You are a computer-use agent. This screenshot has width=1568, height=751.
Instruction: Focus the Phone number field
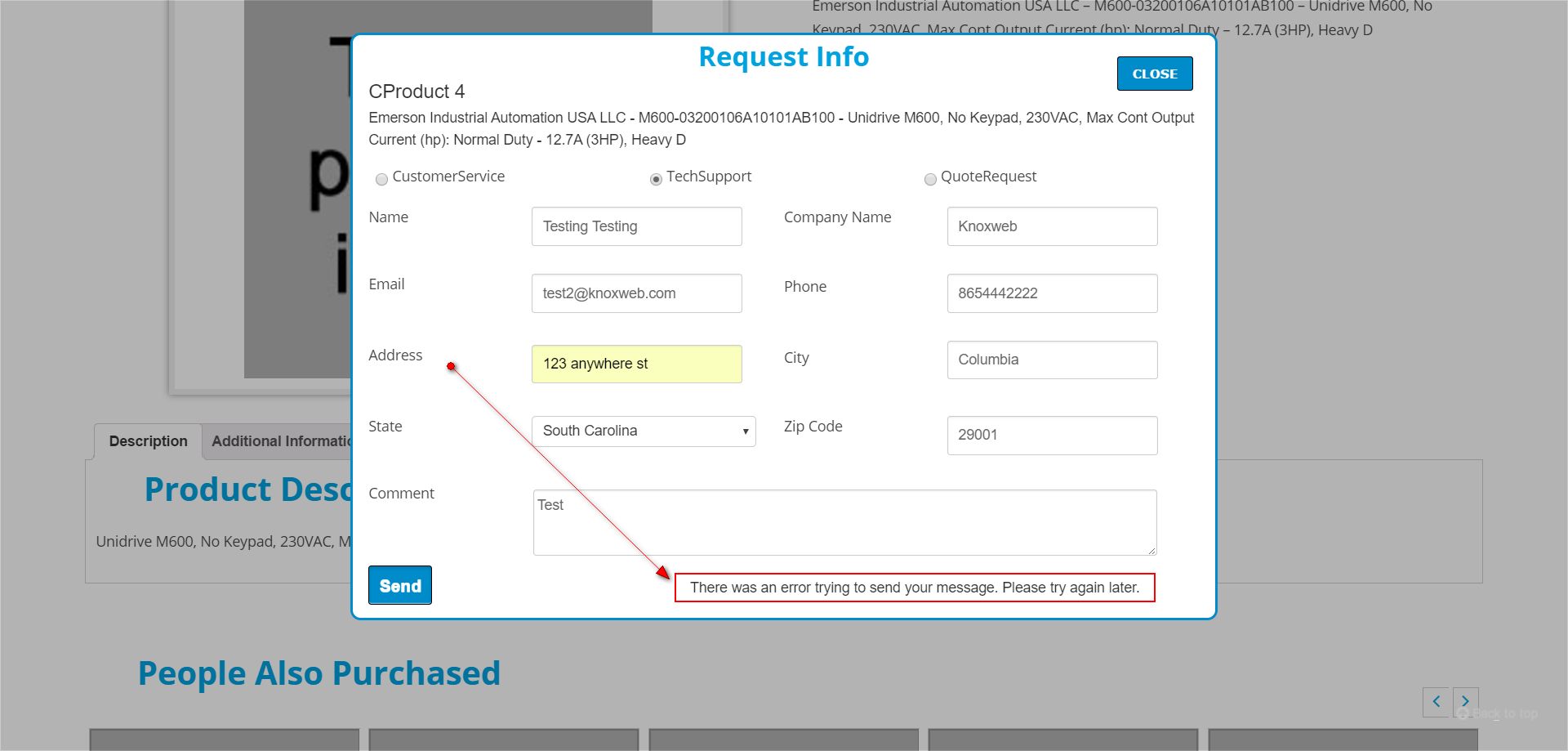coord(1052,293)
